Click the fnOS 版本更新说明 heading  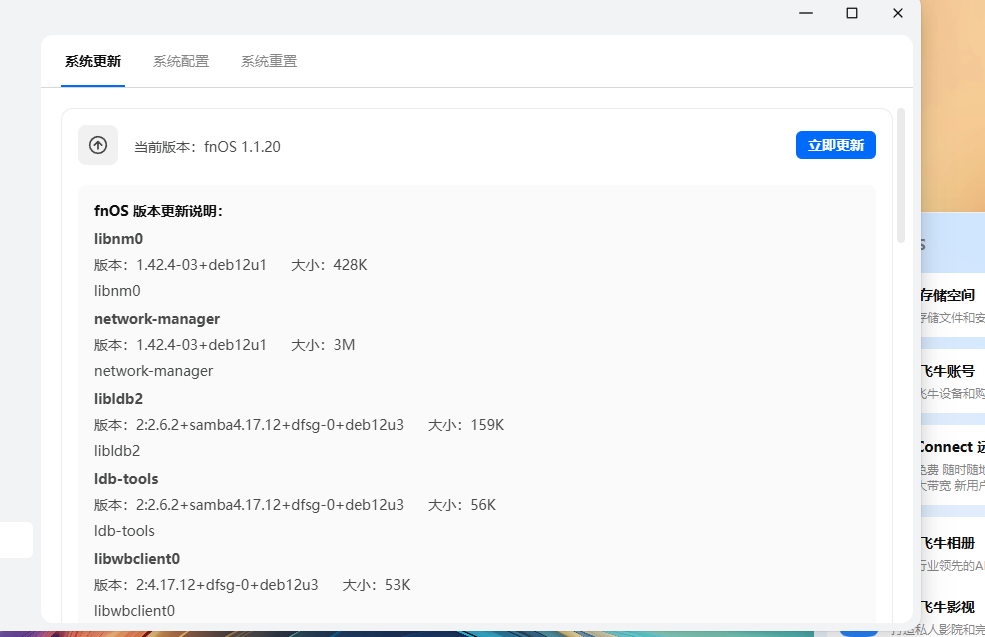158,211
